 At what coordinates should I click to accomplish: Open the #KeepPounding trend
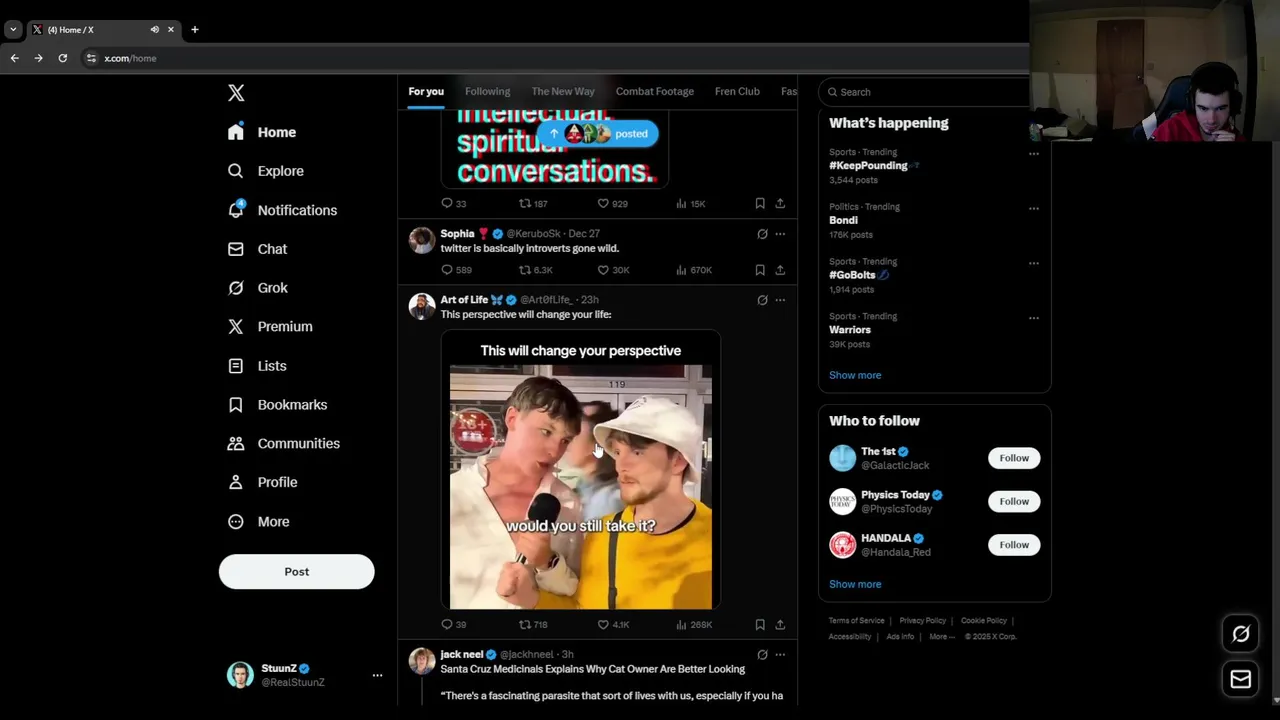pyautogui.click(x=868, y=166)
